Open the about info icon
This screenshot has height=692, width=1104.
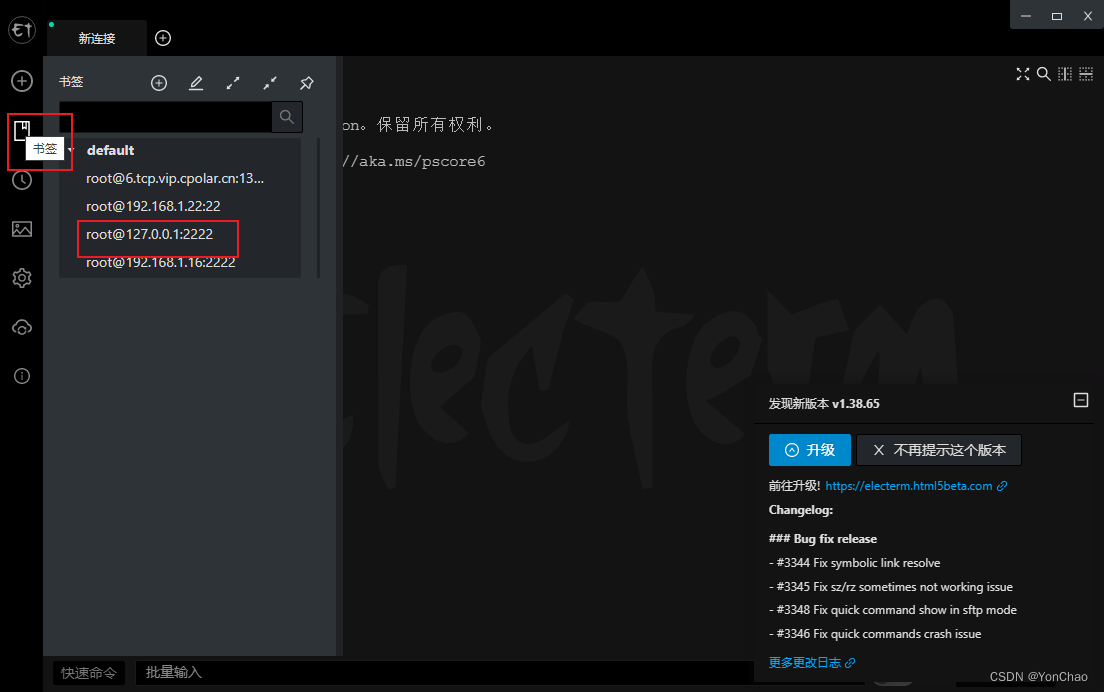[x=22, y=376]
